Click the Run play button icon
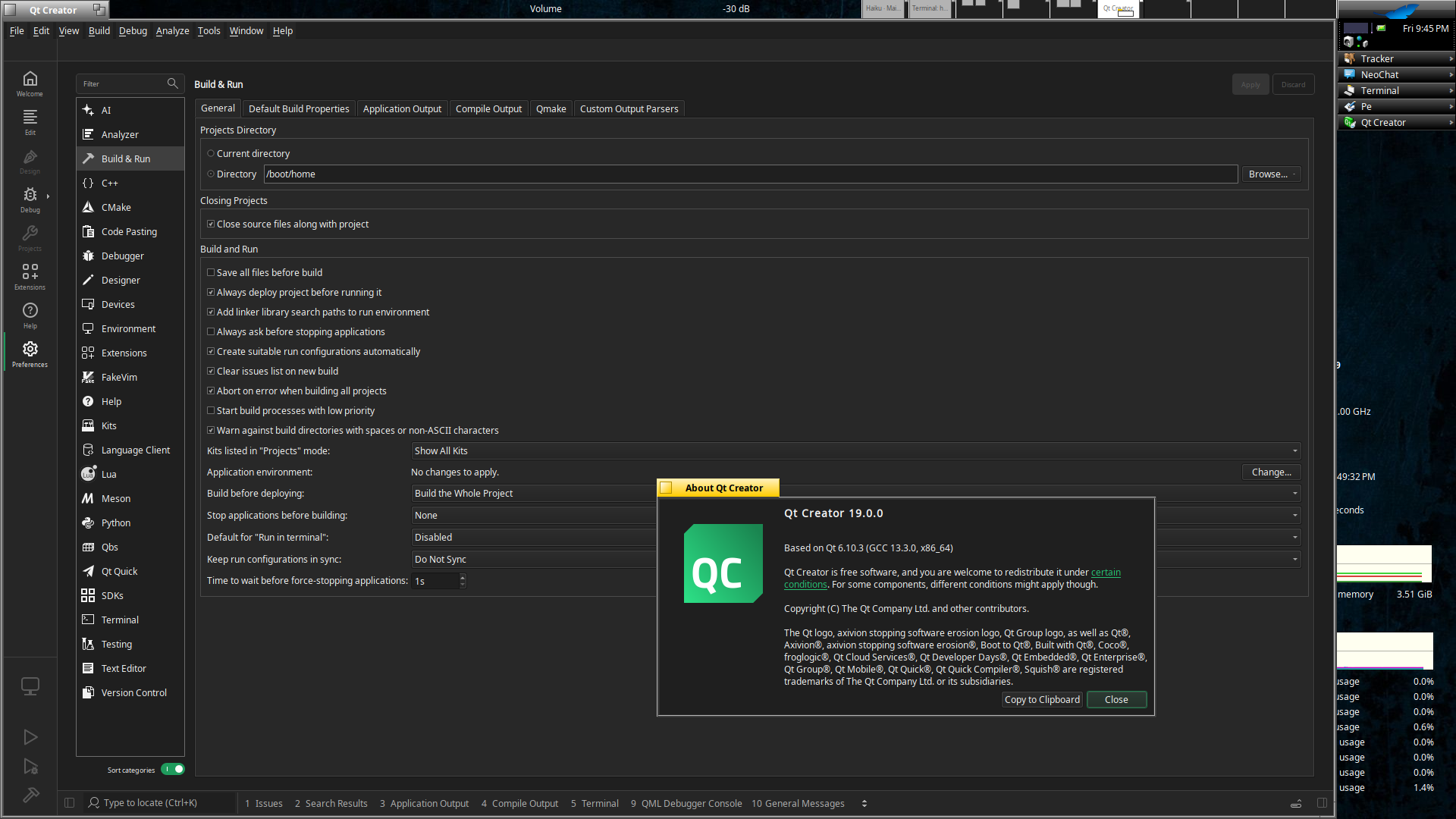The width and height of the screenshot is (1456, 819). click(x=30, y=737)
